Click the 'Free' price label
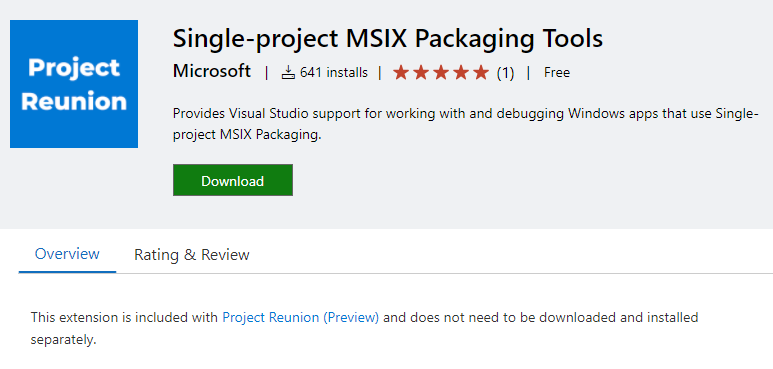This screenshot has width=773, height=369. 557,73
